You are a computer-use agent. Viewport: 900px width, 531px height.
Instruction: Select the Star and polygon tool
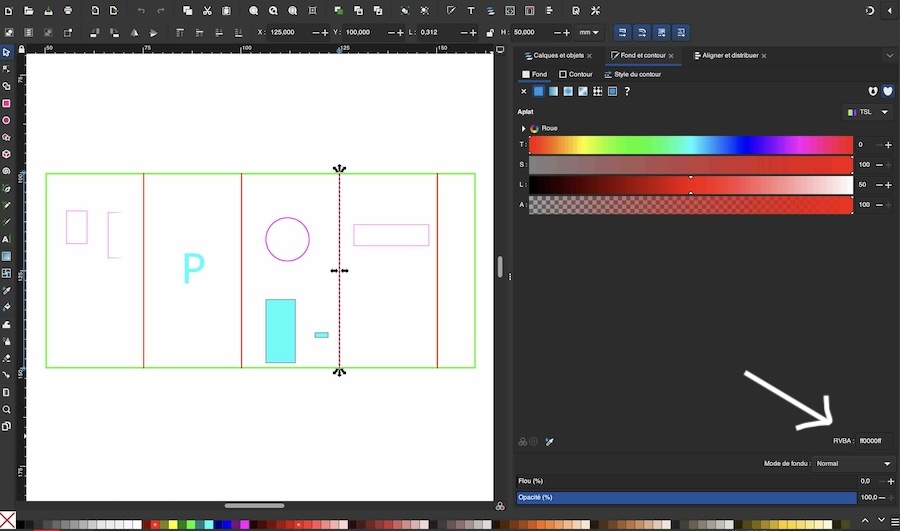[6, 137]
